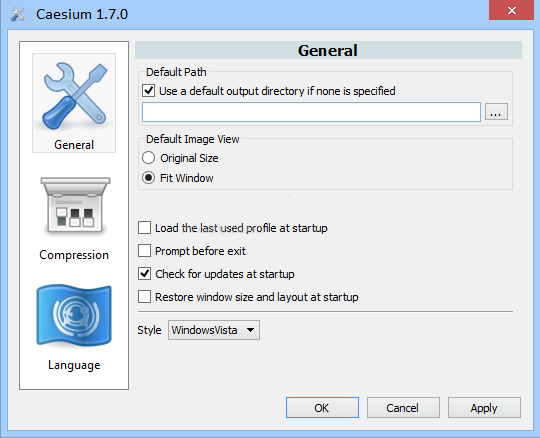Click the Language label in the sidebar
Image resolution: width=540 pixels, height=438 pixels.
pyautogui.click(x=74, y=365)
